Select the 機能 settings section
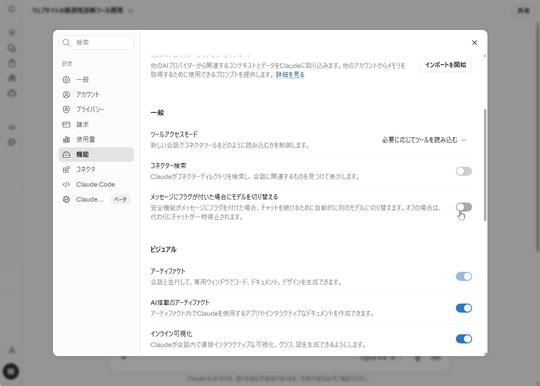The width and height of the screenshot is (540, 386). [x=96, y=154]
